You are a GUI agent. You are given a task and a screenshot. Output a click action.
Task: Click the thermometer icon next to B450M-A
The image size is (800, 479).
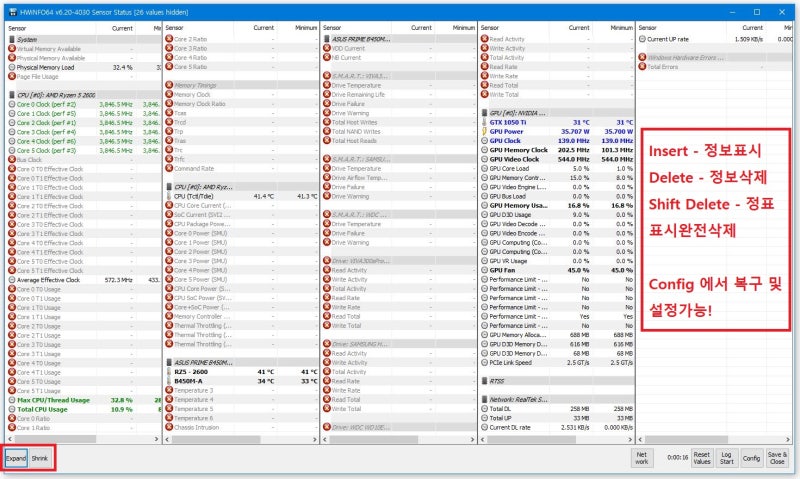pyautogui.click(x=169, y=381)
